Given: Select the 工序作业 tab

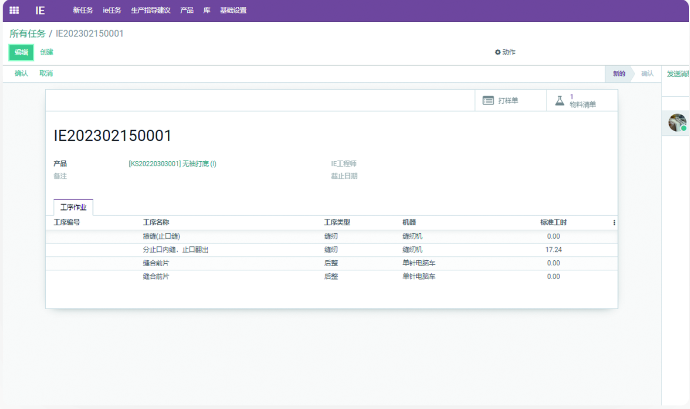Looking at the screenshot, I should click(73, 207).
